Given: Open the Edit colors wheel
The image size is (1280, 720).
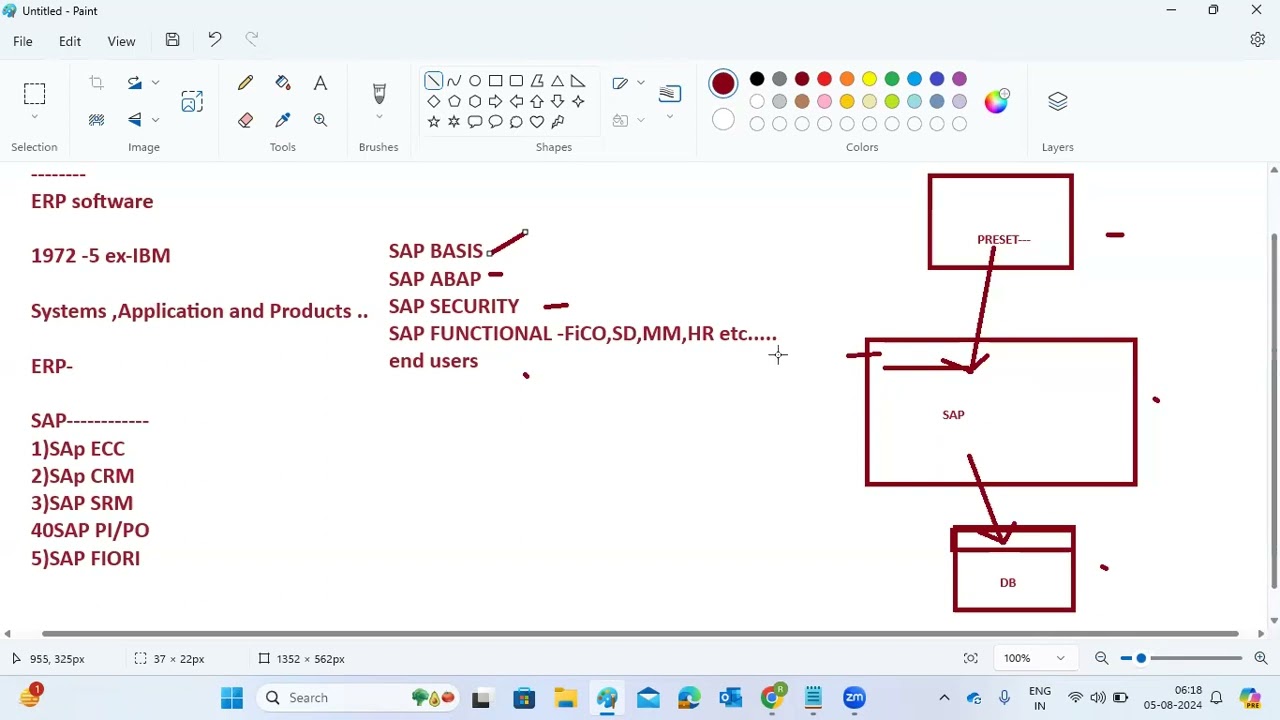Looking at the screenshot, I should 996,101.
